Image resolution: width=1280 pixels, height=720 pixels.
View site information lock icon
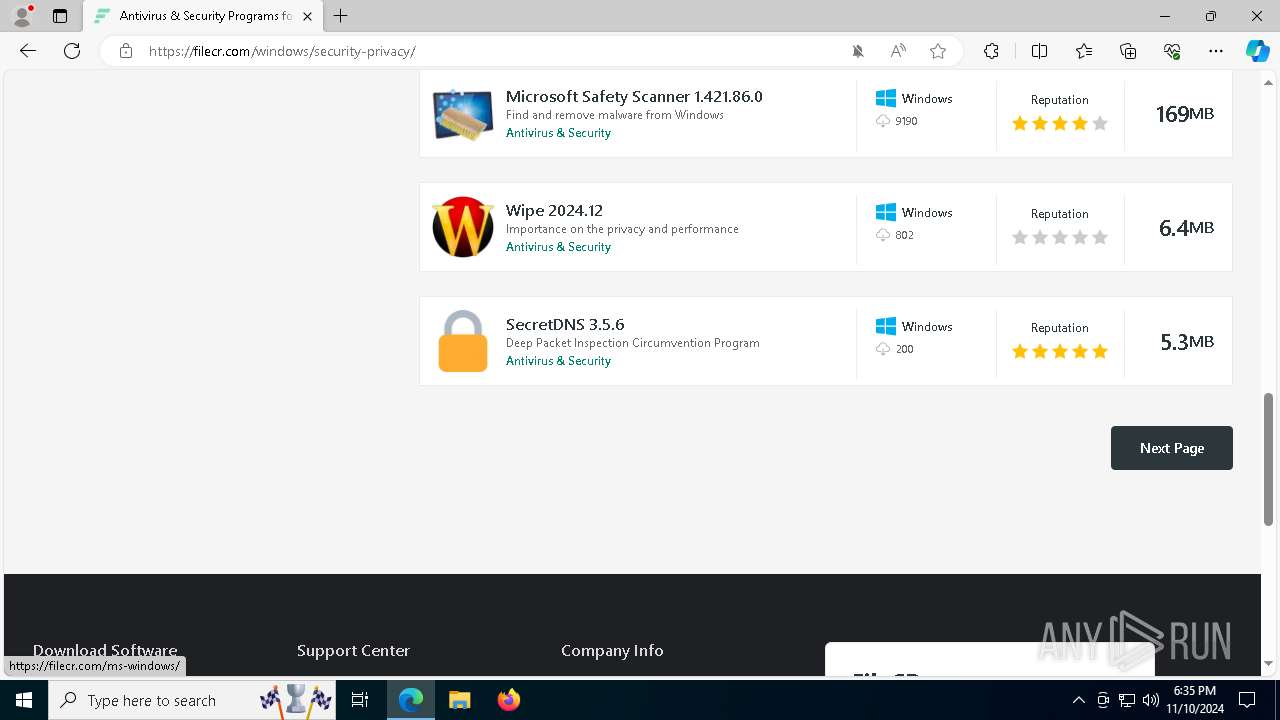pyautogui.click(x=126, y=51)
